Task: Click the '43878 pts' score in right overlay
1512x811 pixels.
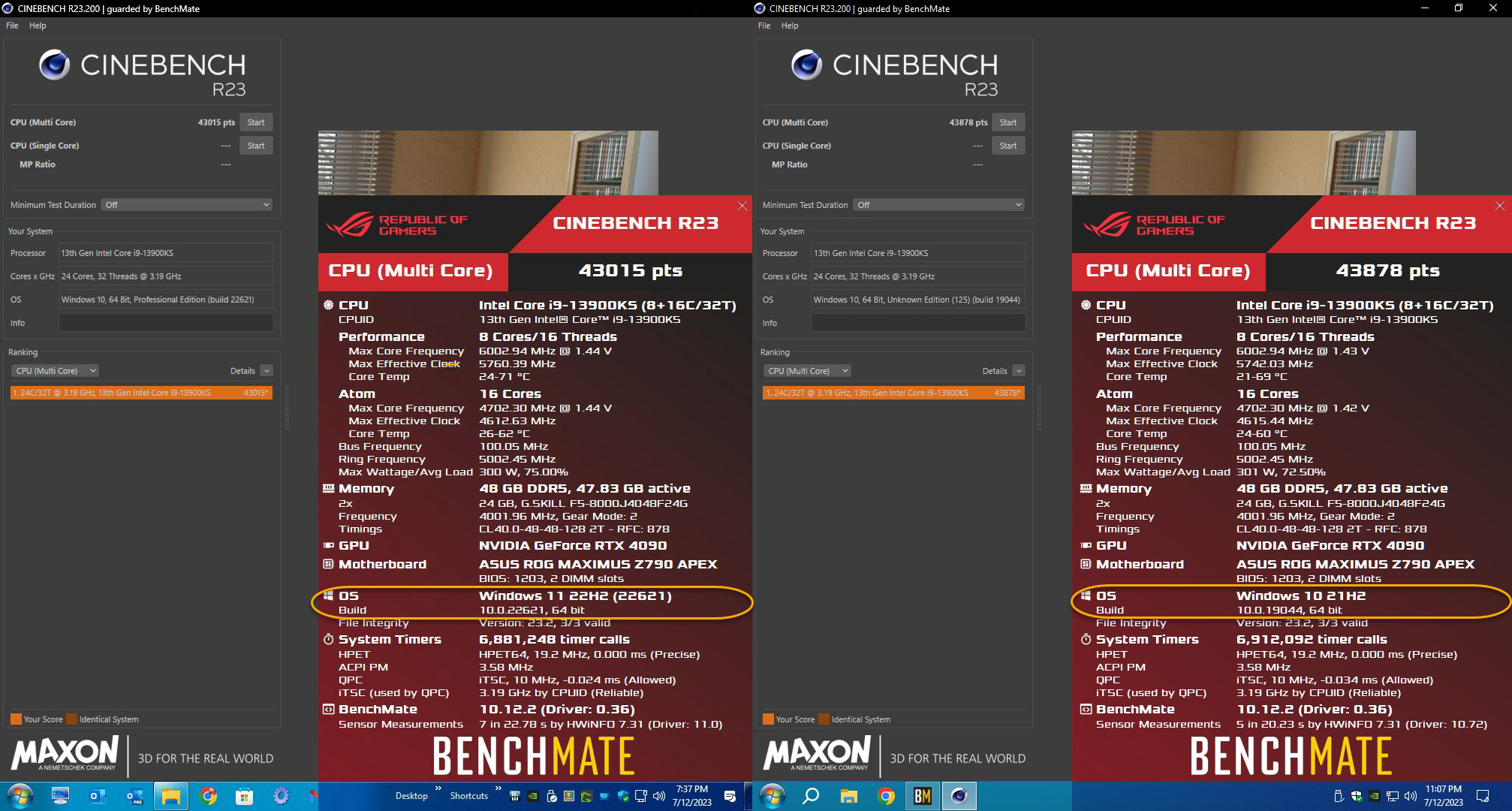Action: click(1388, 271)
